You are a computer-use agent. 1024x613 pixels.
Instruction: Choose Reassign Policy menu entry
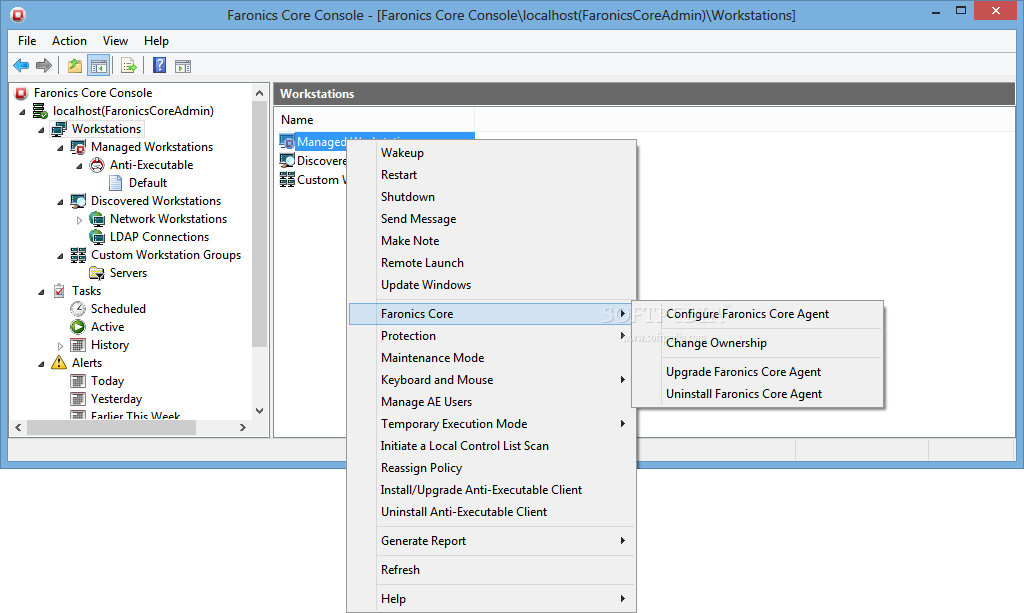coord(491,468)
